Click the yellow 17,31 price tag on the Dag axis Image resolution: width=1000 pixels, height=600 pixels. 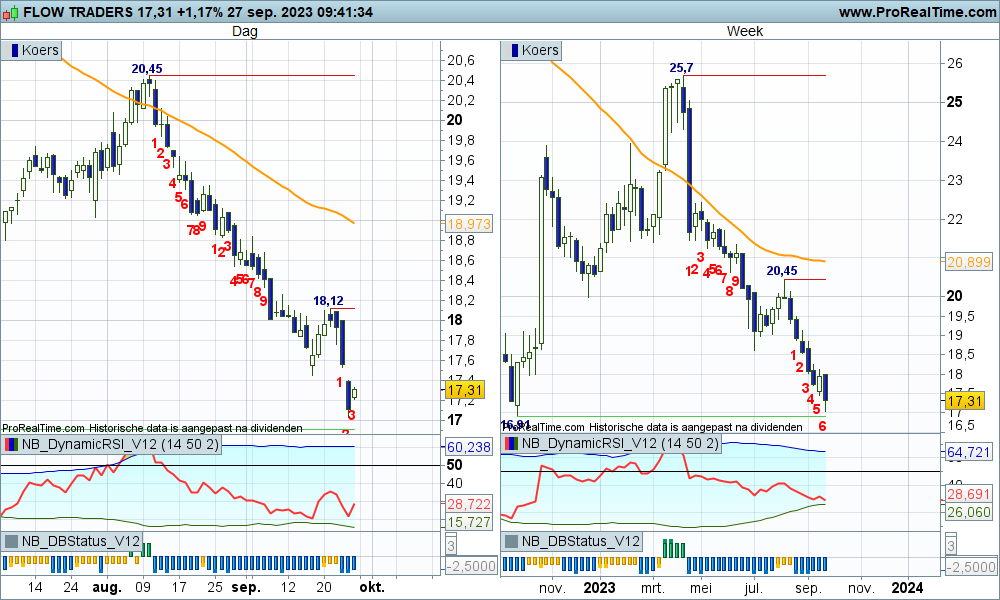coord(465,390)
